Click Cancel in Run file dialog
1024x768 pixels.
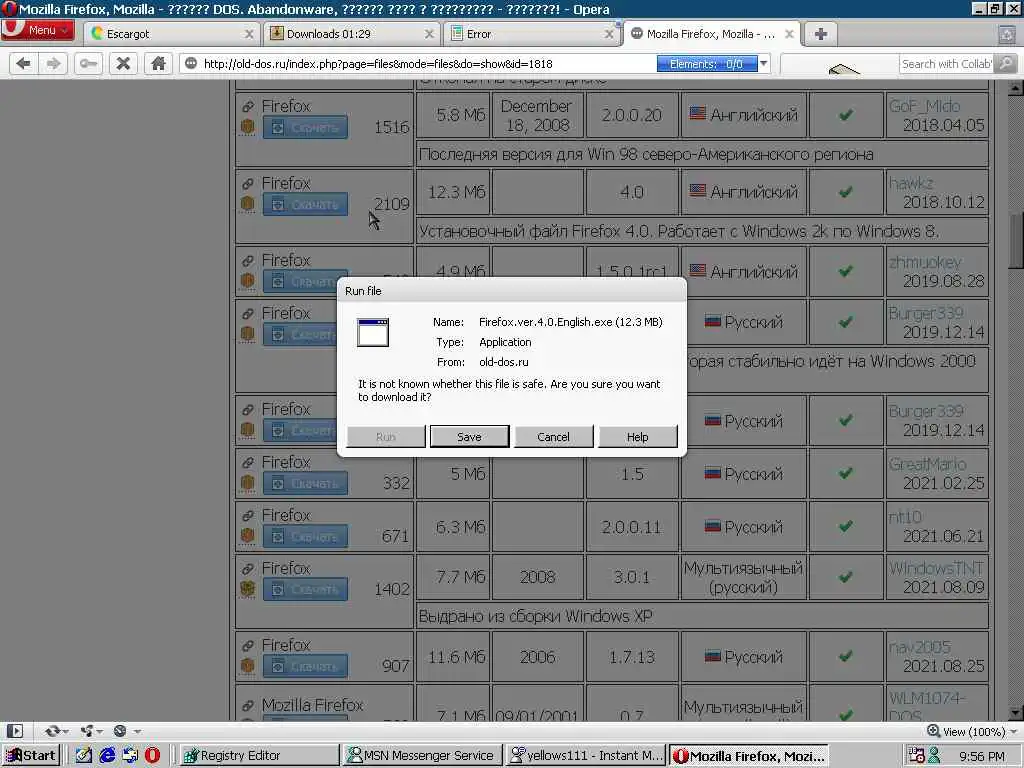(553, 437)
